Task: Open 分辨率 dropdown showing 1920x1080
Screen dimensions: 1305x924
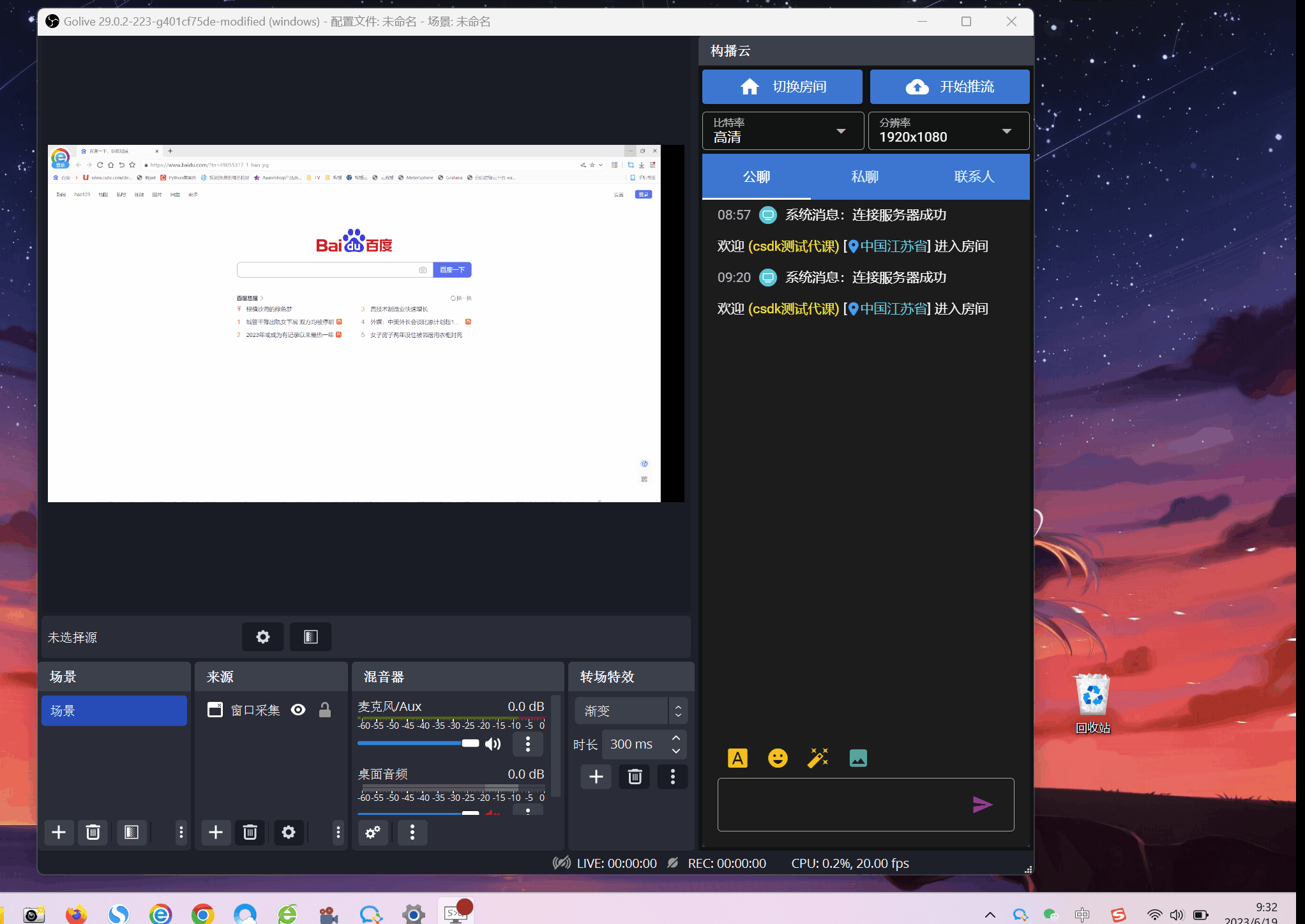Action: point(949,131)
